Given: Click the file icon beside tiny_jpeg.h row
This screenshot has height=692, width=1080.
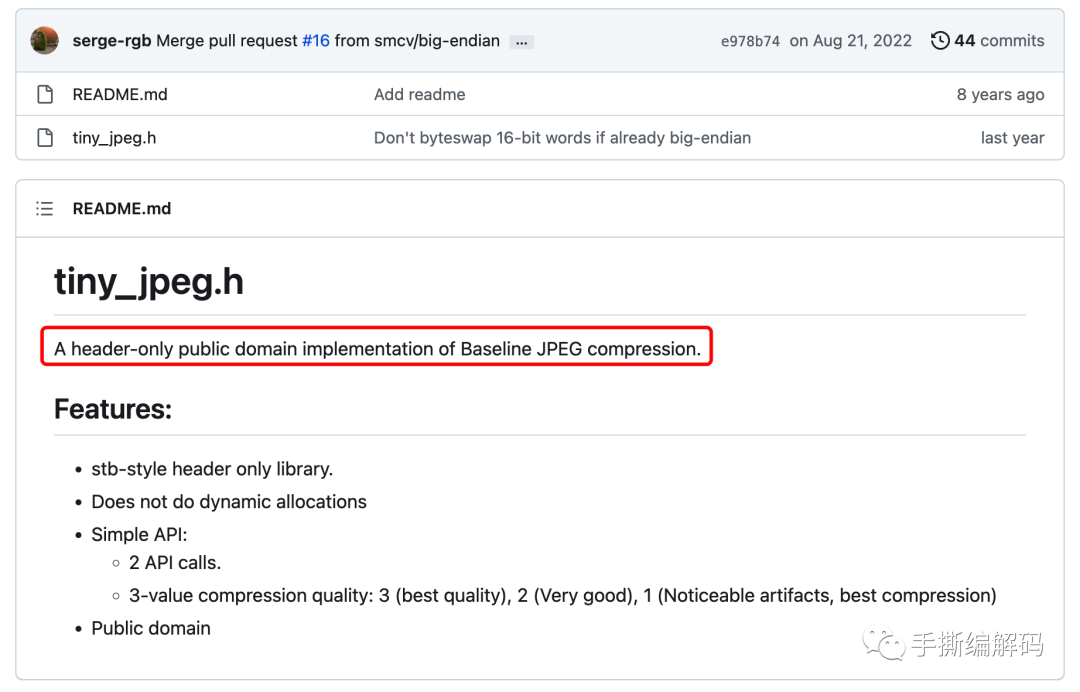Looking at the screenshot, I should click(45, 138).
